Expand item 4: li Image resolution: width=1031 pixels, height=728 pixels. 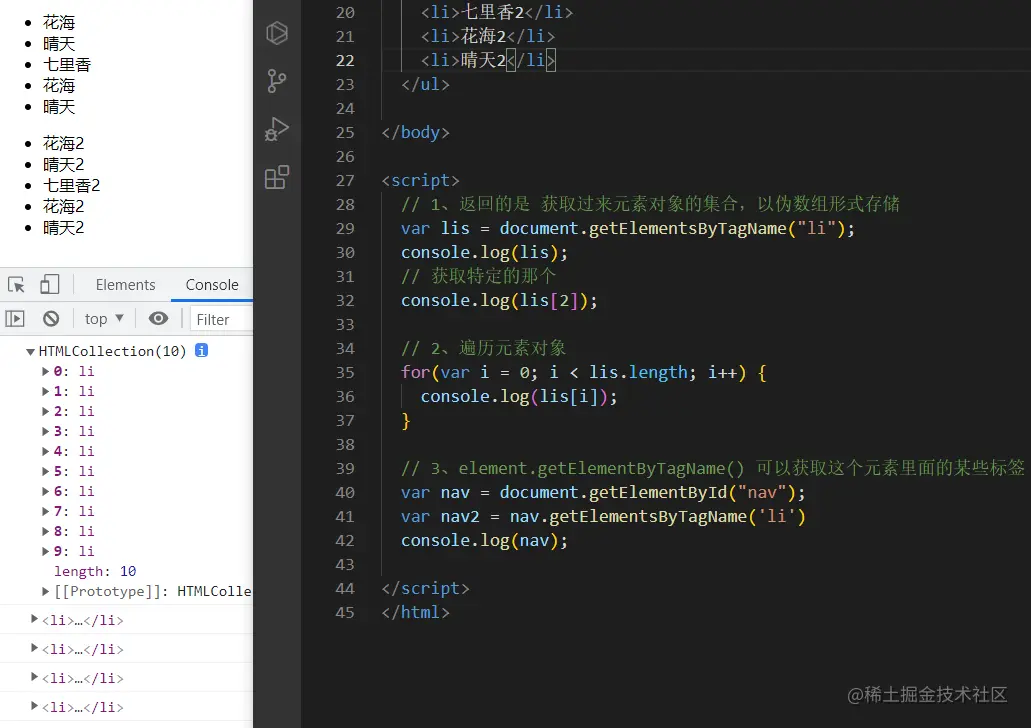45,451
